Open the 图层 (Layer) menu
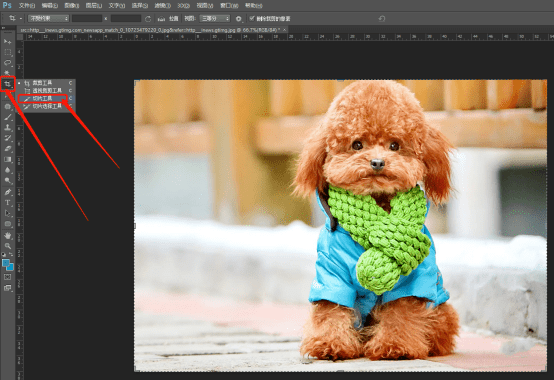554x380 pixels. [x=94, y=6]
